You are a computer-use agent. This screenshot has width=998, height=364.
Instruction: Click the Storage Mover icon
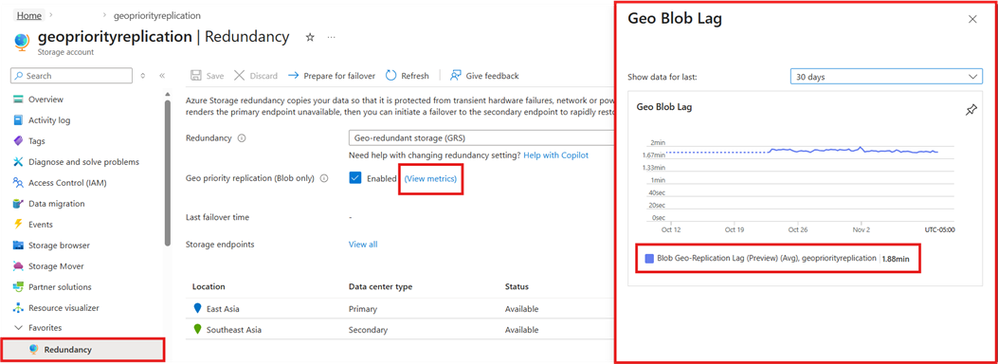point(18,266)
